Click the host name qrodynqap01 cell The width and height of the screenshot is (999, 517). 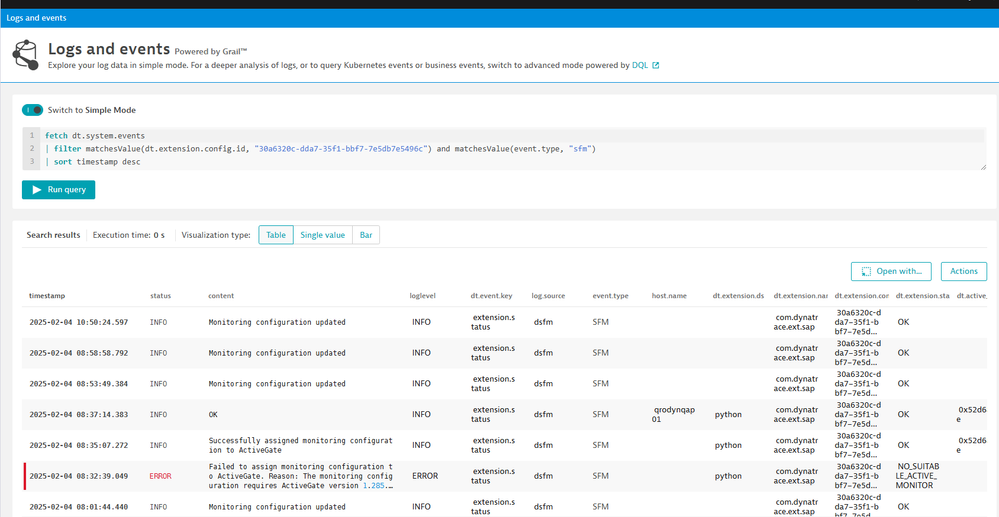(670, 414)
